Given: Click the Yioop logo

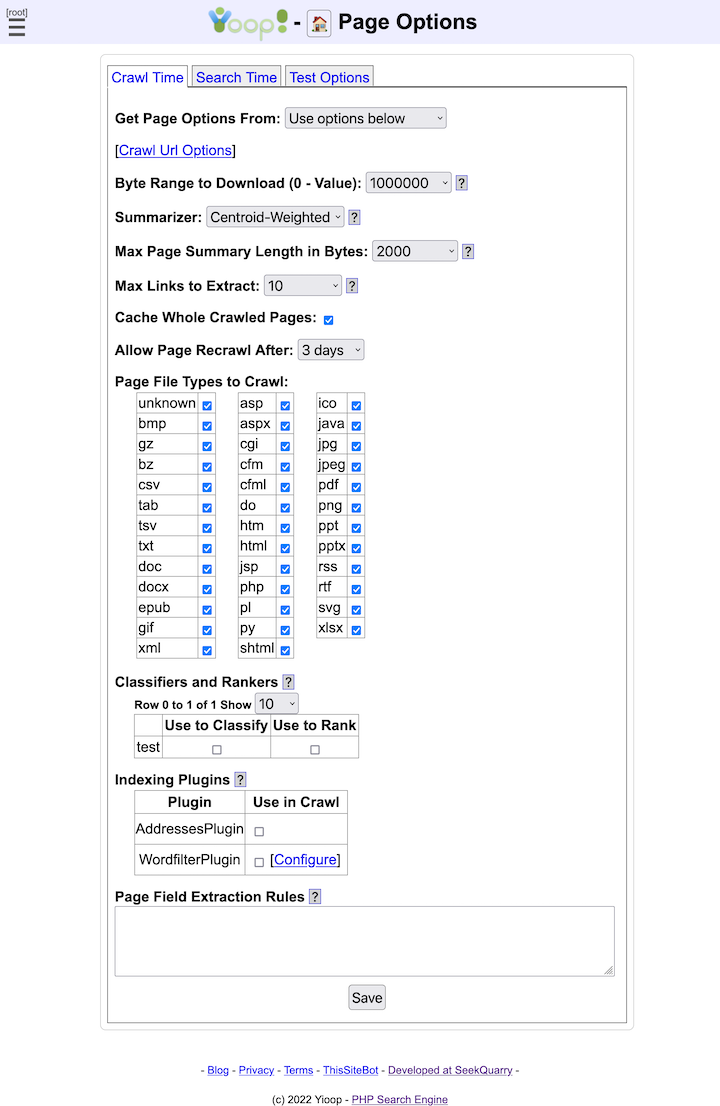Looking at the screenshot, I should click(x=248, y=23).
